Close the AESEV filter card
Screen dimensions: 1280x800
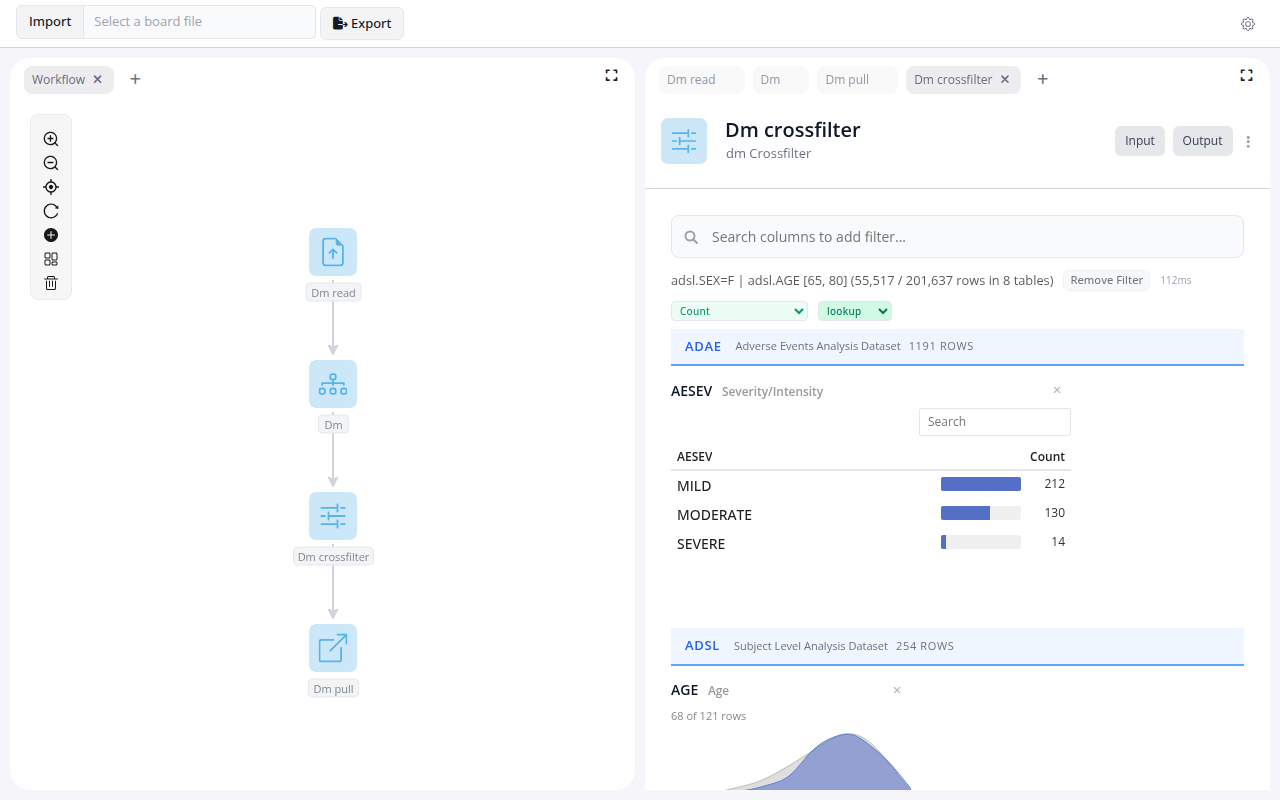pos(1057,390)
